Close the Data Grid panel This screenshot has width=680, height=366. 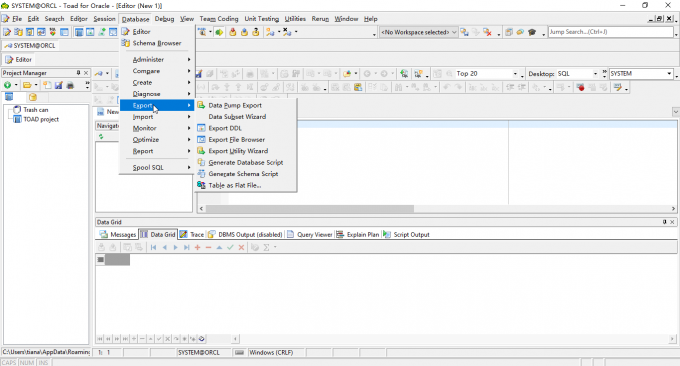point(672,222)
